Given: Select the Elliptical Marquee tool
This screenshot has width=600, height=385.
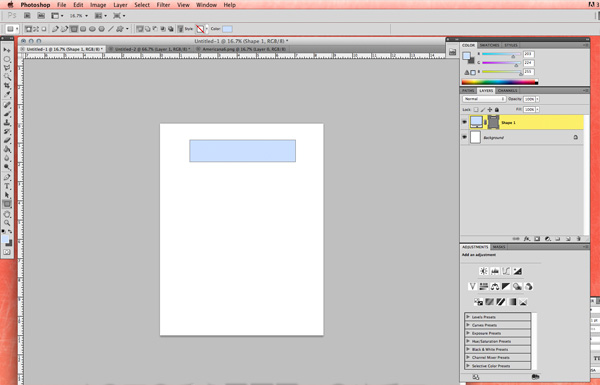Looking at the screenshot, I should 7,59.
